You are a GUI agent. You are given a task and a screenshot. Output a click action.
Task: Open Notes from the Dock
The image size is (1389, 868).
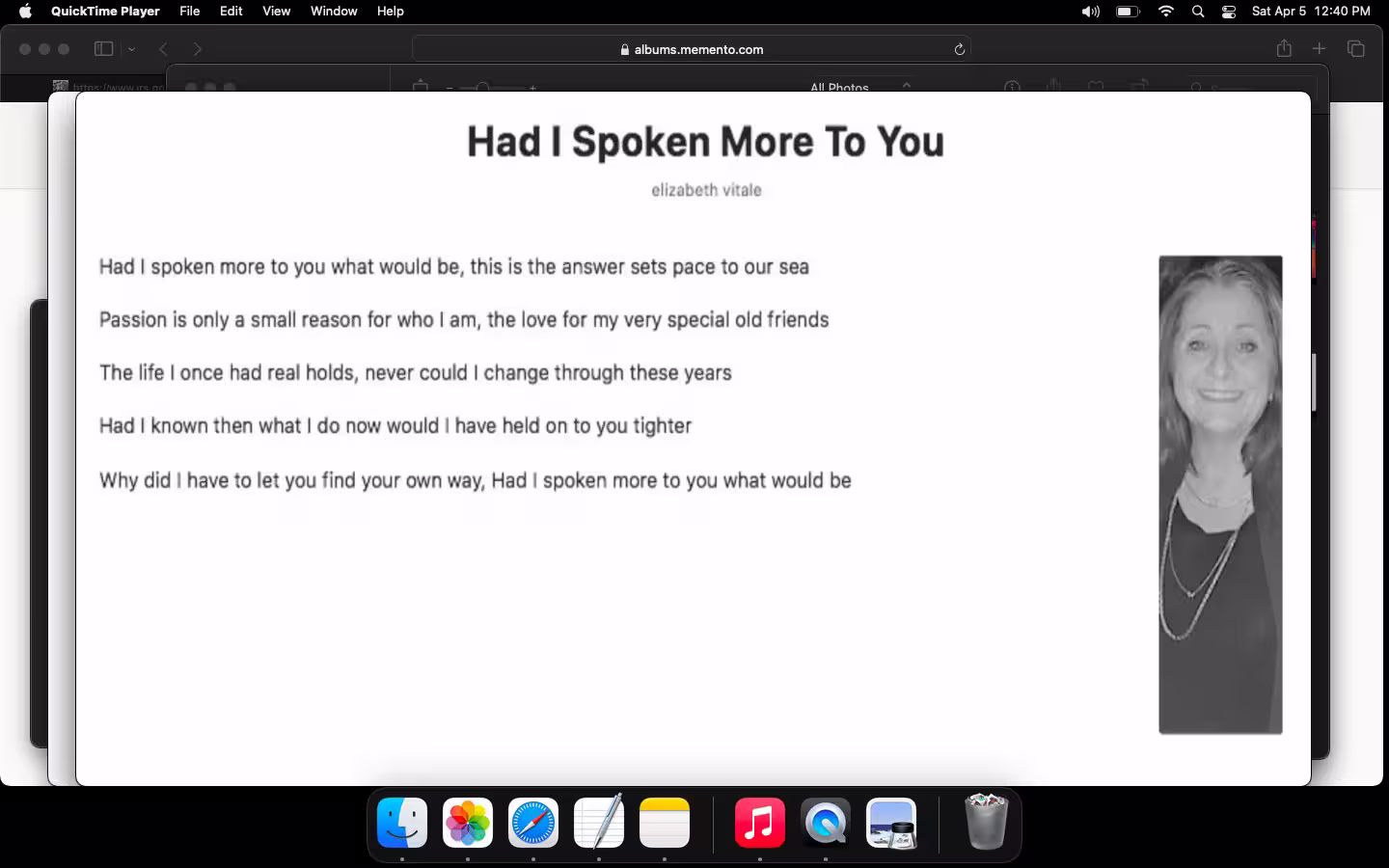pyautogui.click(x=665, y=823)
